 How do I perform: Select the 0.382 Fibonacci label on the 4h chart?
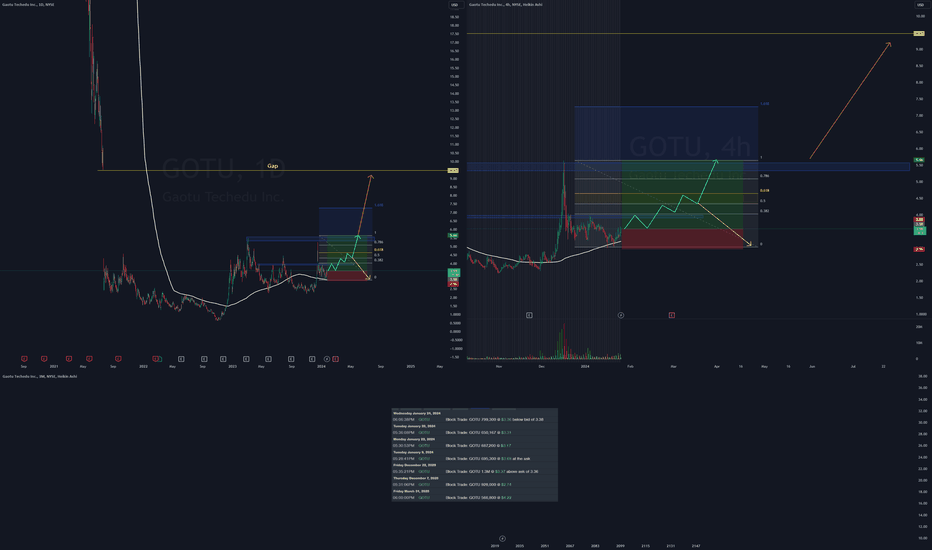[764, 211]
